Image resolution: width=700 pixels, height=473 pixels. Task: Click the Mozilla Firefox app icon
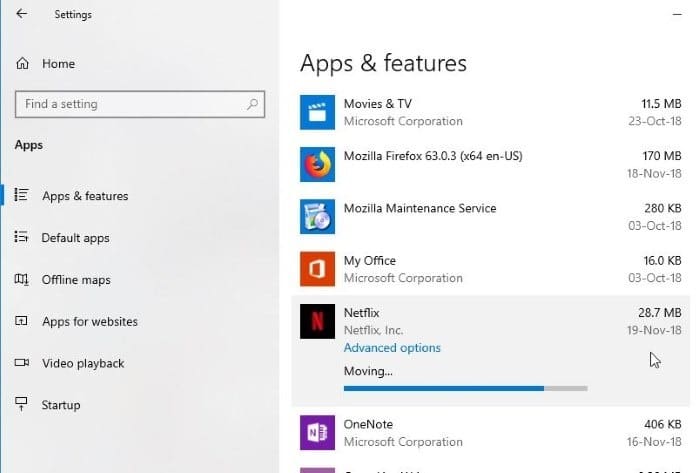[317, 164]
